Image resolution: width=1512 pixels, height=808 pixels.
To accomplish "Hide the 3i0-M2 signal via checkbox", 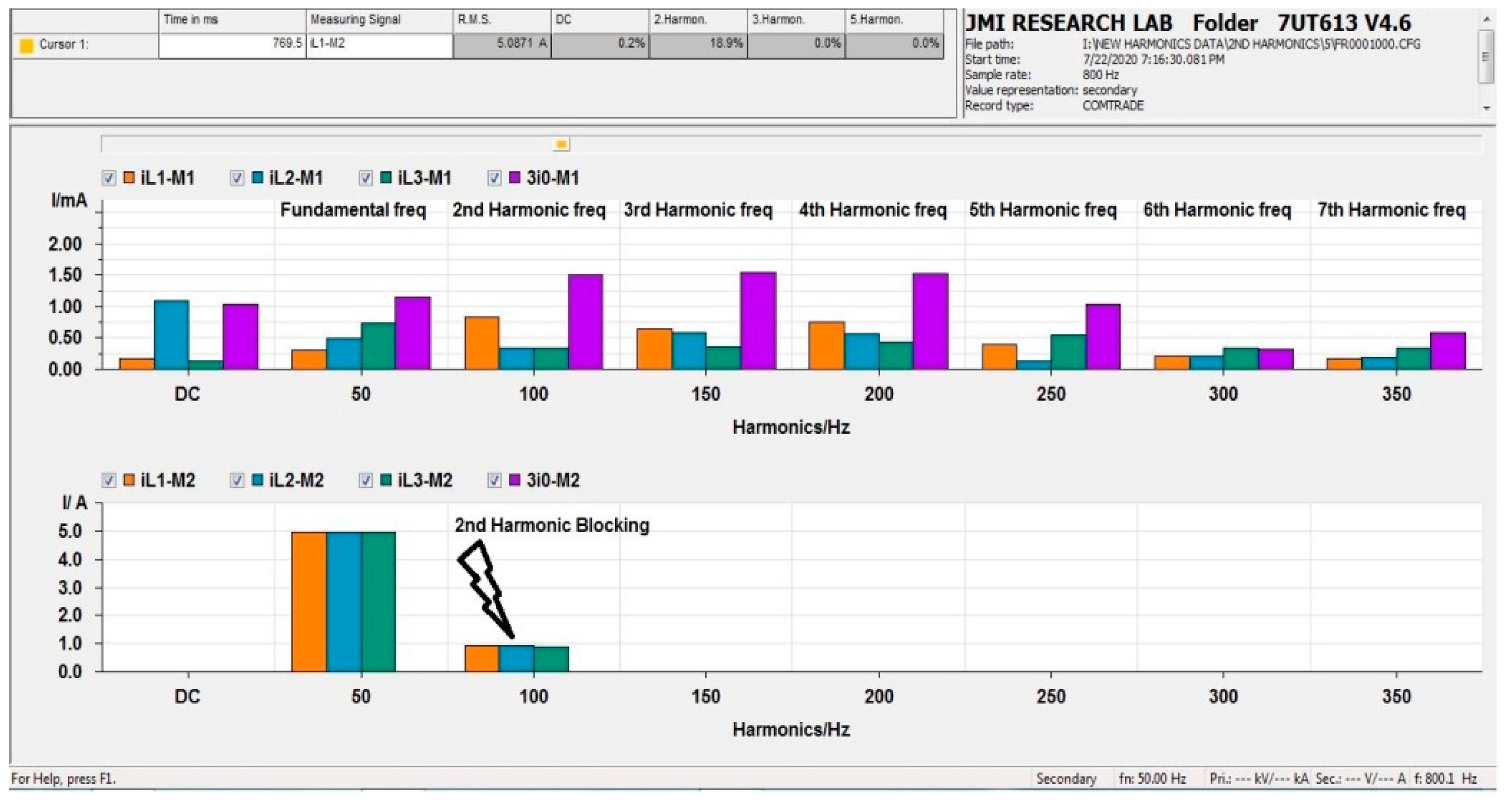I will point(495,481).
